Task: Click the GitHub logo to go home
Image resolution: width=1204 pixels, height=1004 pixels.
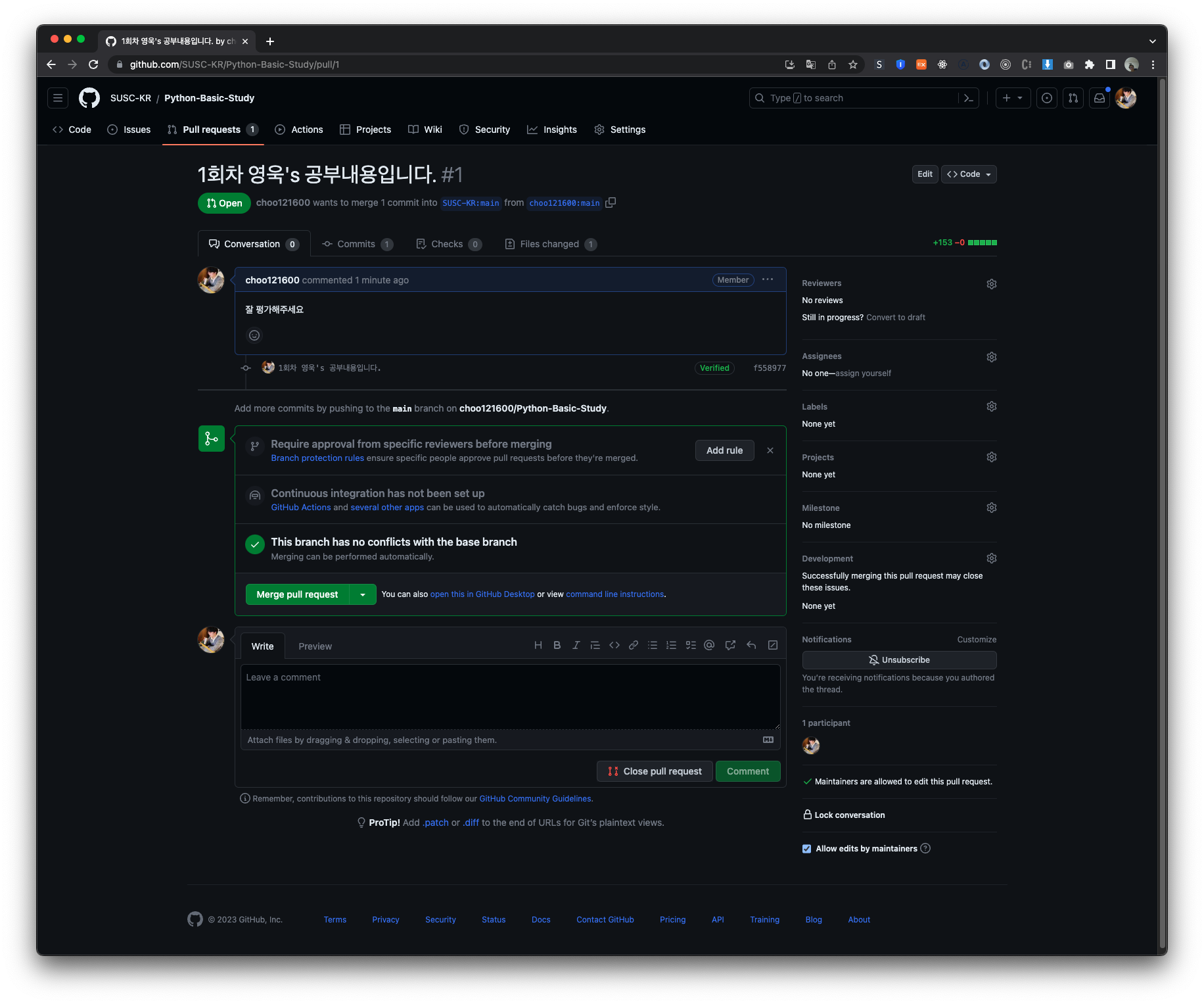Action: coord(89,97)
